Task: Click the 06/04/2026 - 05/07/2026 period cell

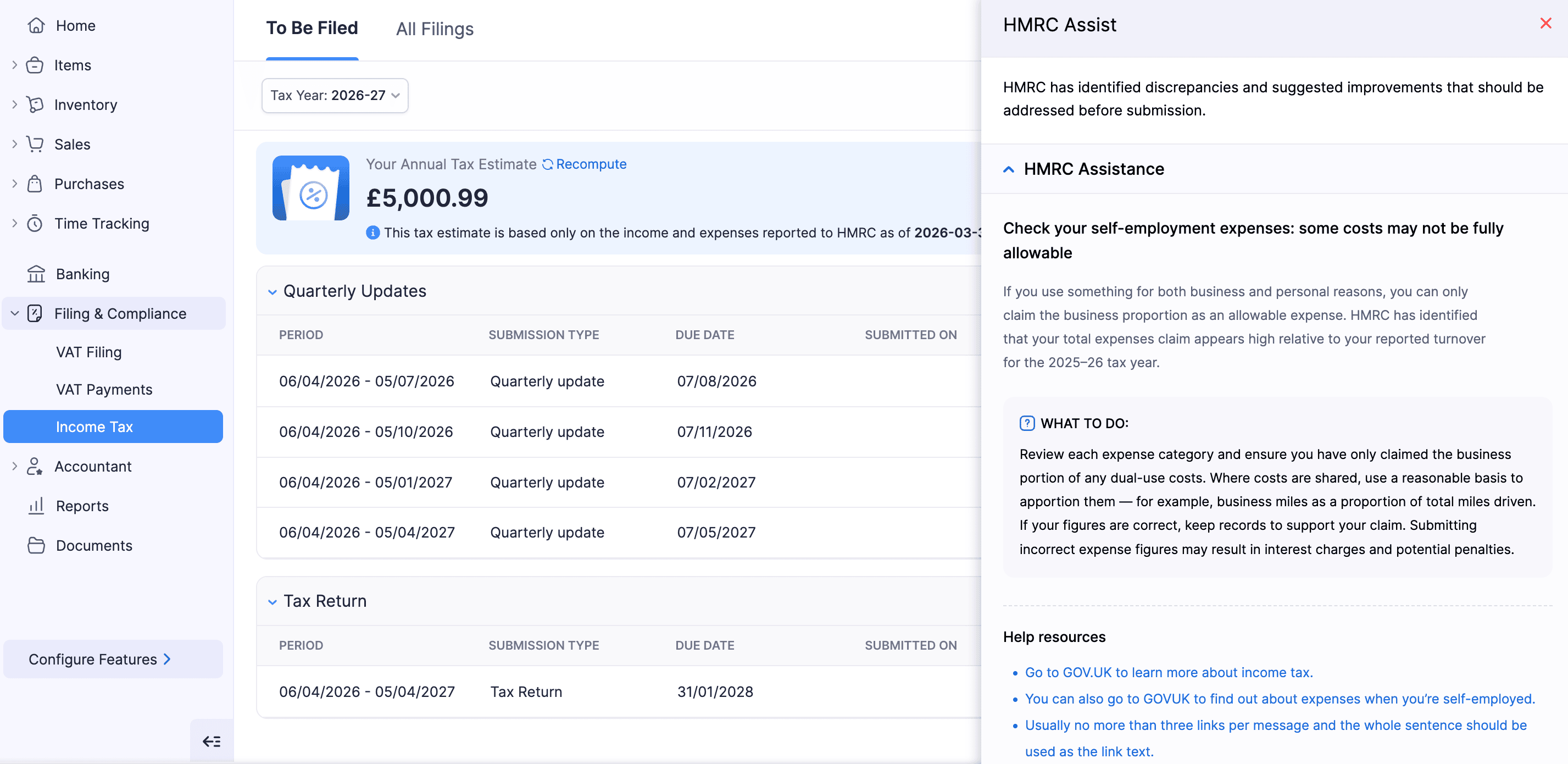Action: pyautogui.click(x=366, y=381)
